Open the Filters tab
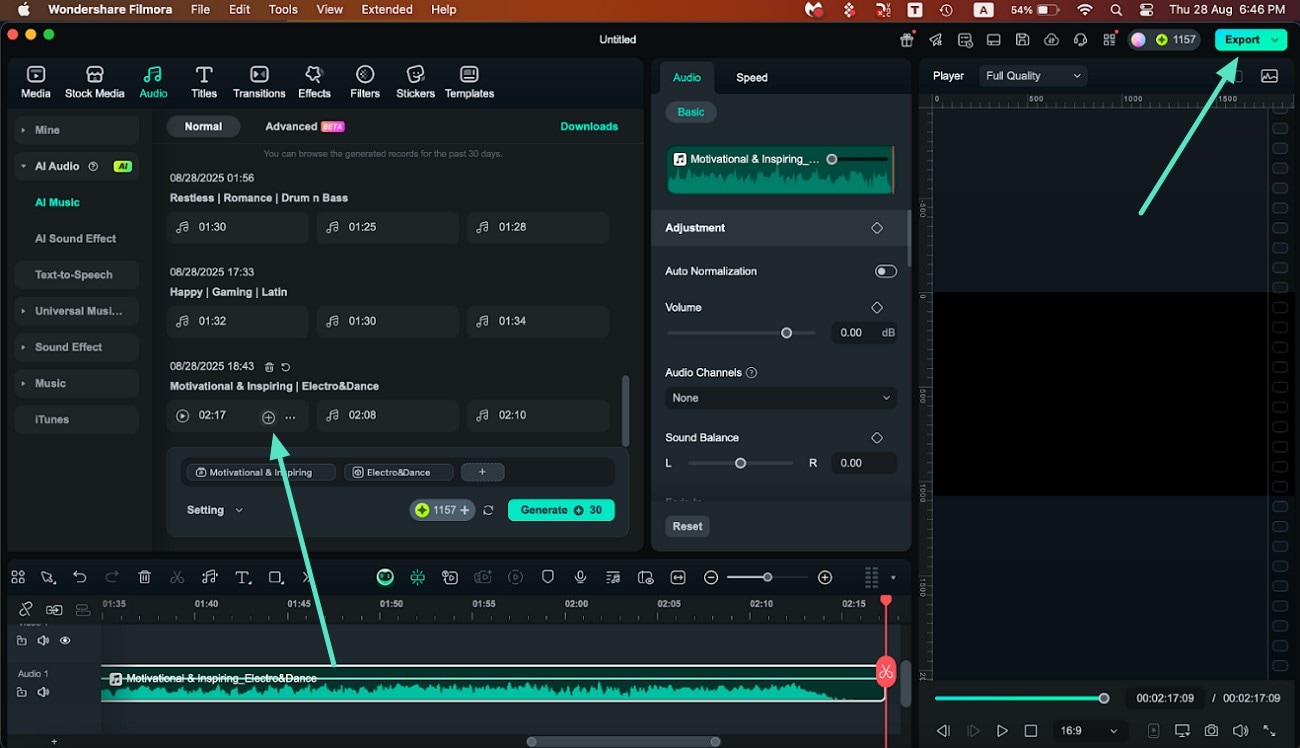This screenshot has width=1300, height=748. click(365, 82)
